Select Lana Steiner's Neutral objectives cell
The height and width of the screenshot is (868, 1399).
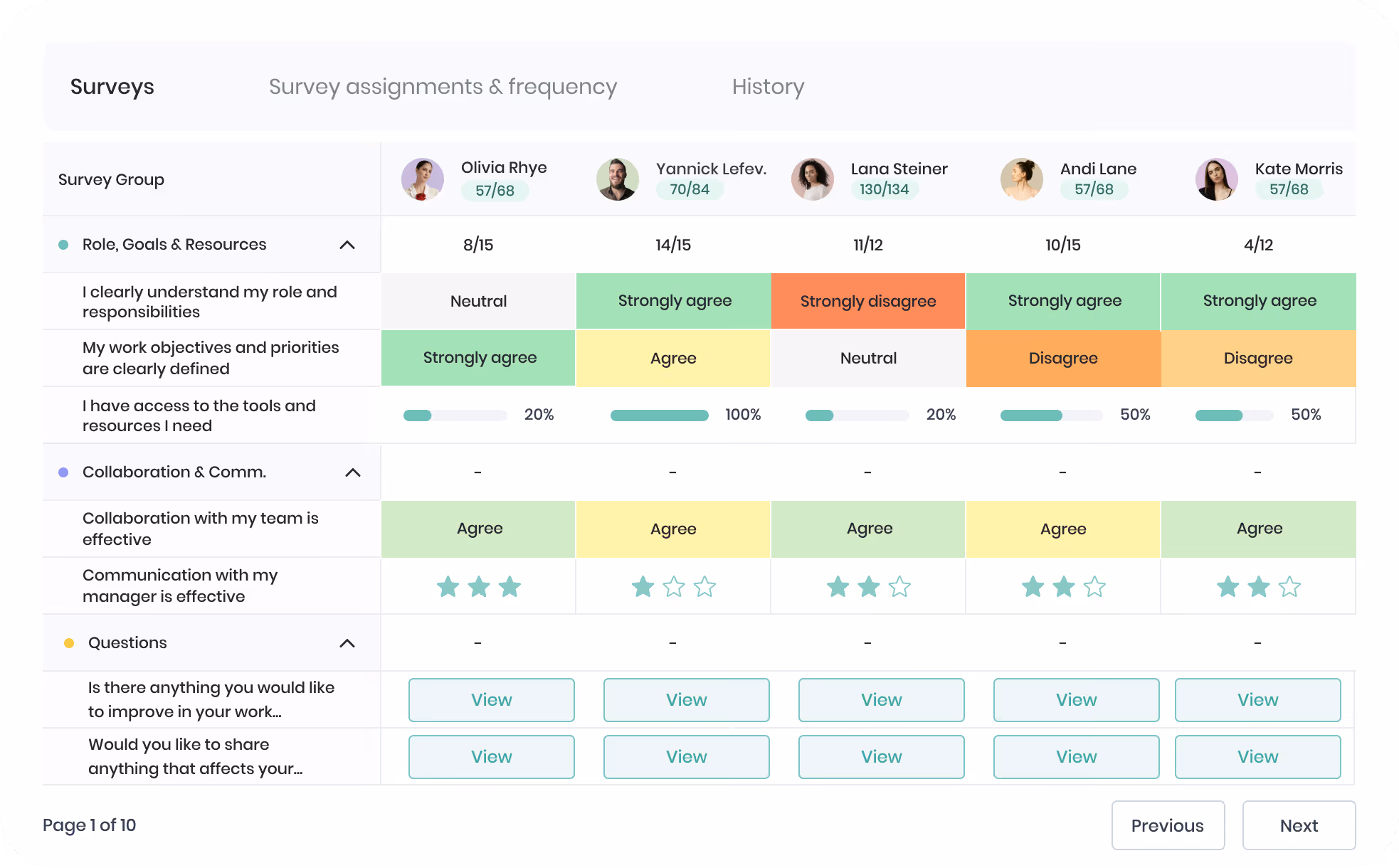868,359
